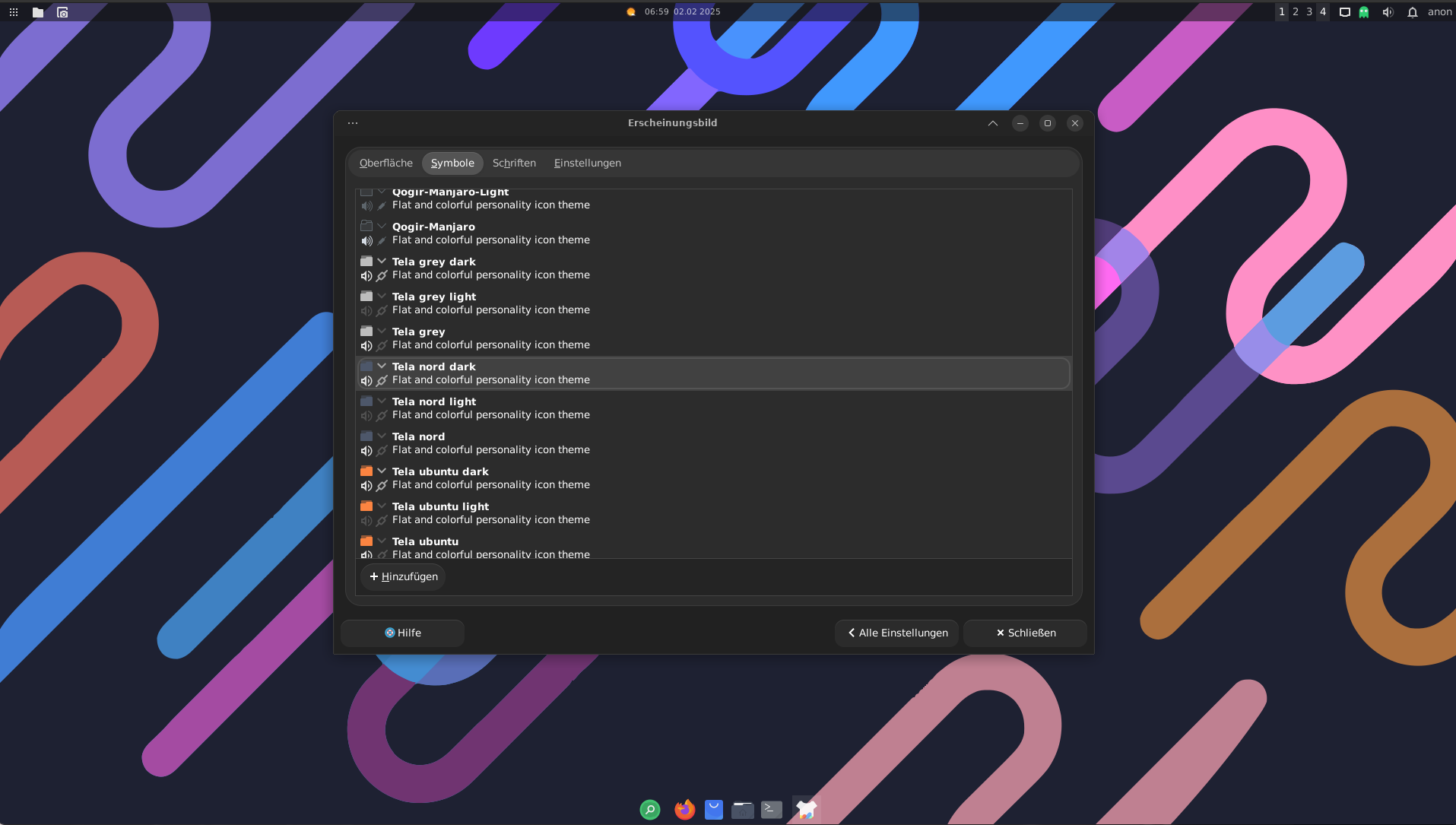The width and height of the screenshot is (1456, 825).
Task: Open Hilfe for the appearance dialog
Action: (x=402, y=633)
